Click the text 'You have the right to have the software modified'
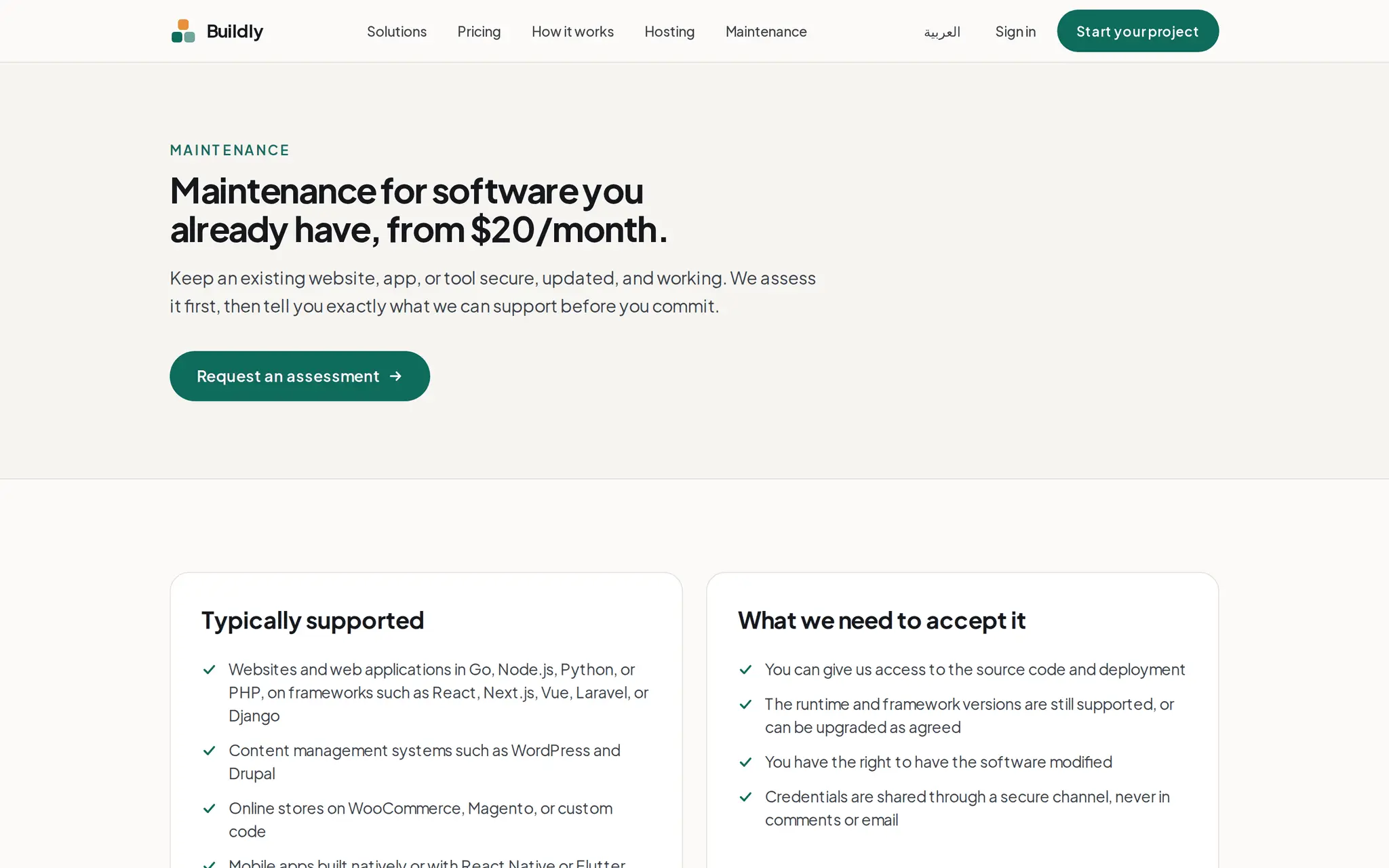The height and width of the screenshot is (868, 1389). (939, 762)
